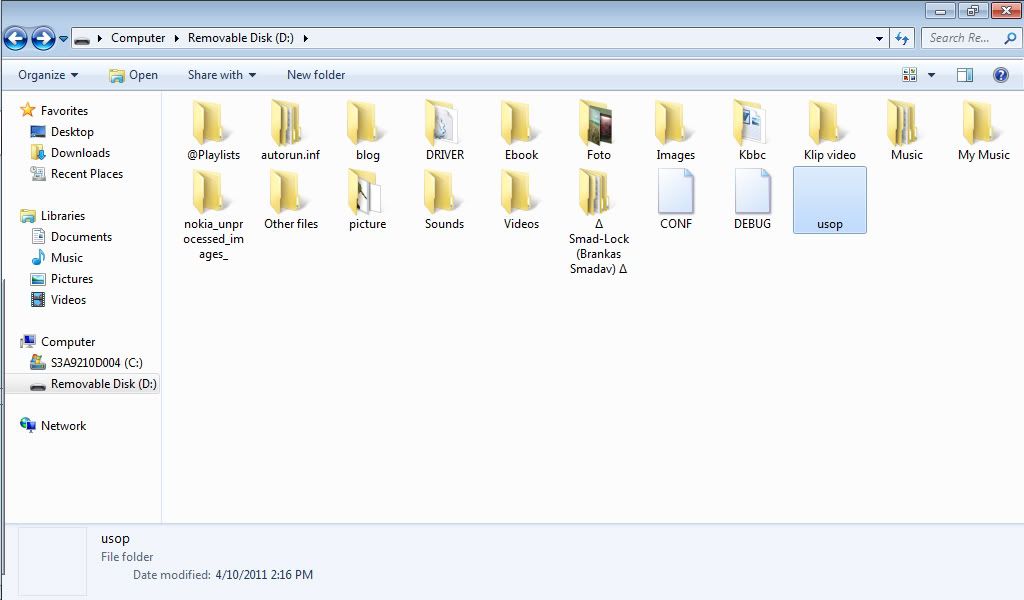The width and height of the screenshot is (1024, 600).
Task: Expand the view options dropdown arrow
Action: pyautogui.click(x=932, y=75)
